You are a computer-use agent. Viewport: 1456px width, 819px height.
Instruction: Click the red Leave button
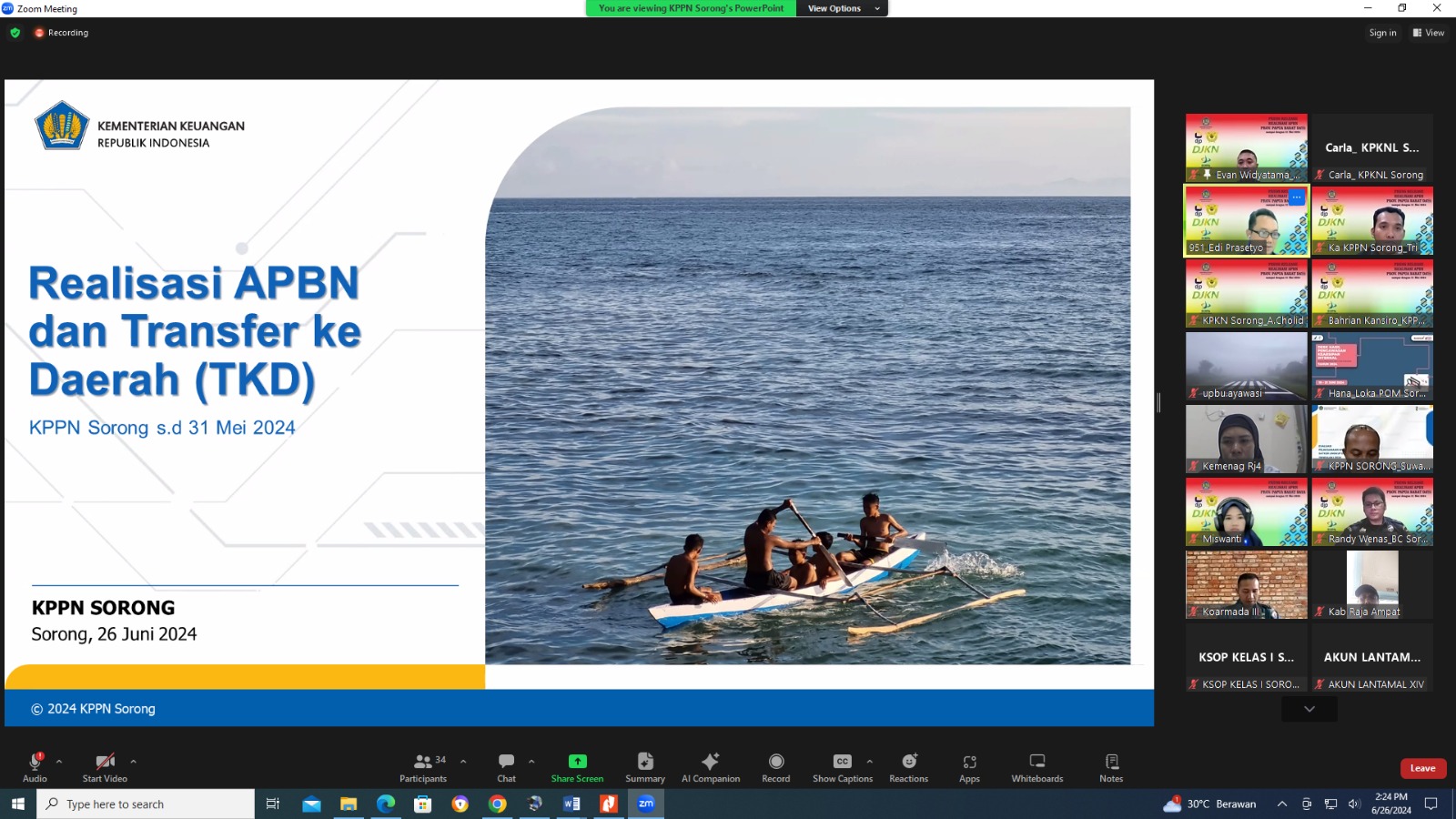pyautogui.click(x=1422, y=768)
